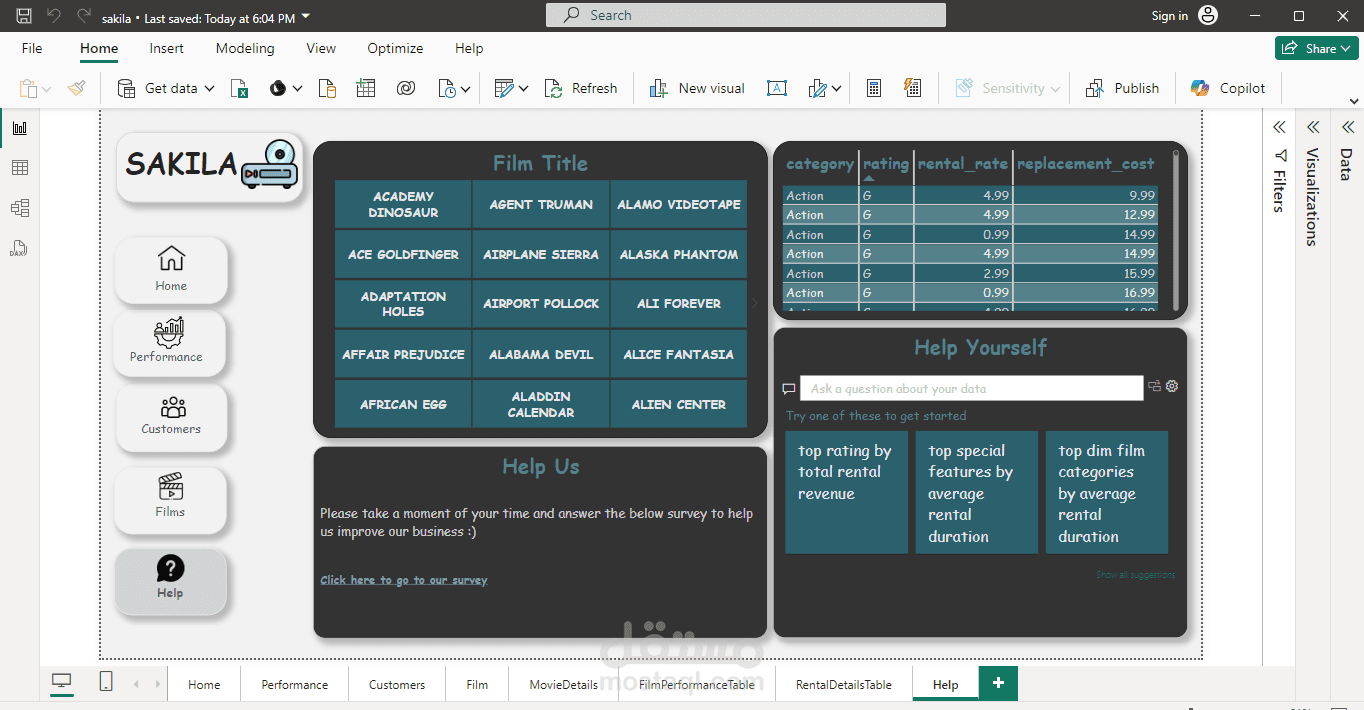The width and height of the screenshot is (1364, 710).
Task: Switch to the Performance page tab
Action: (x=295, y=685)
